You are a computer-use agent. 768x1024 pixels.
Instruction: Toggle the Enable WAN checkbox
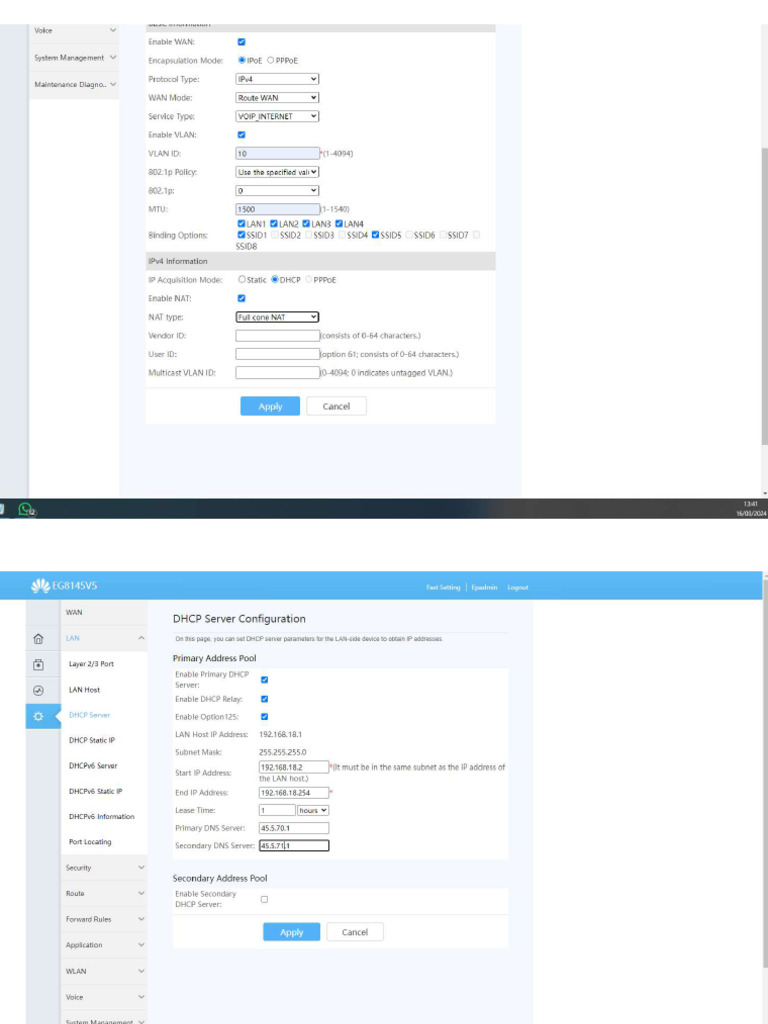pyautogui.click(x=242, y=42)
